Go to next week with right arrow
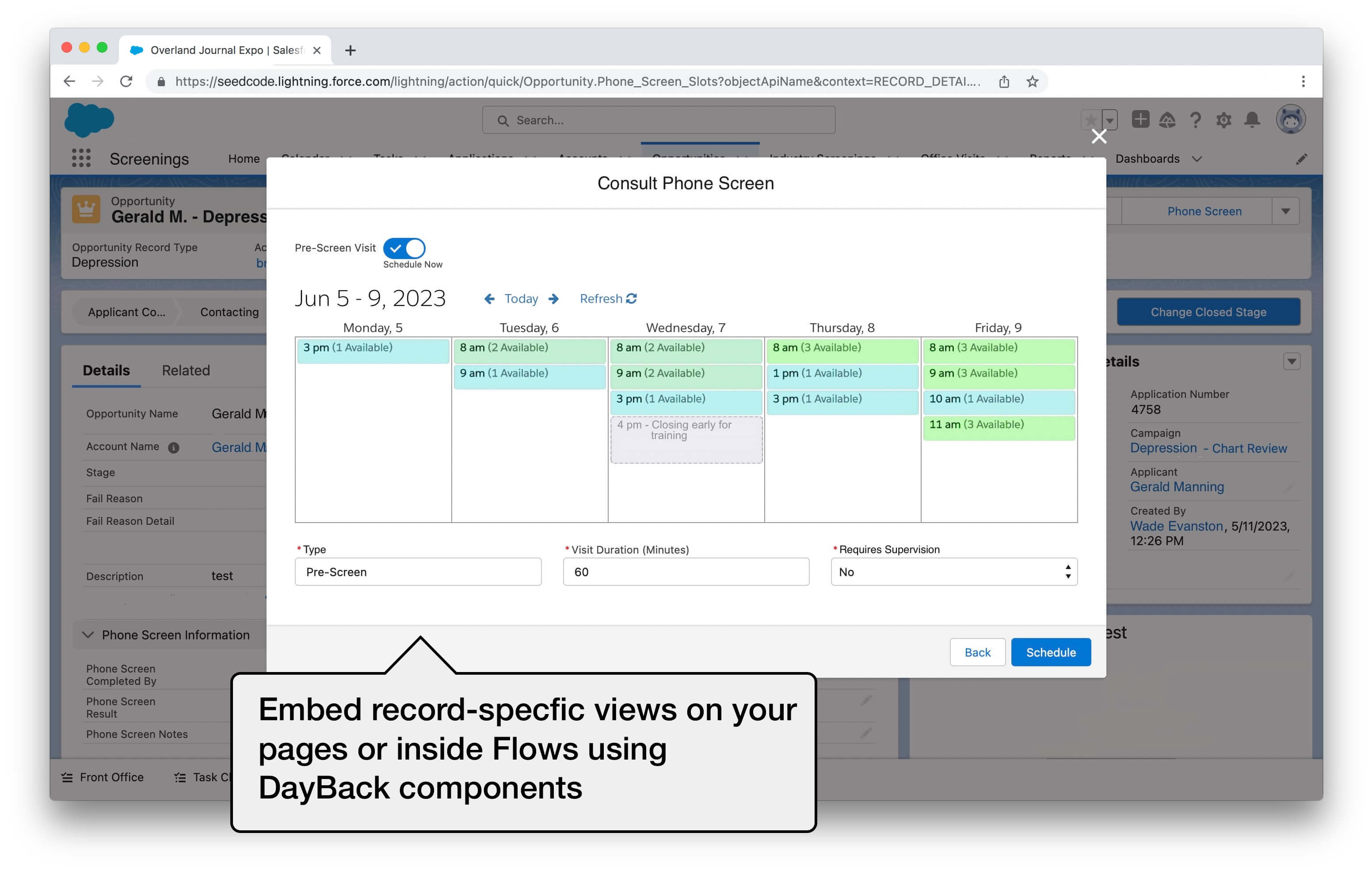Viewport: 1372px width, 871px height. (x=553, y=299)
